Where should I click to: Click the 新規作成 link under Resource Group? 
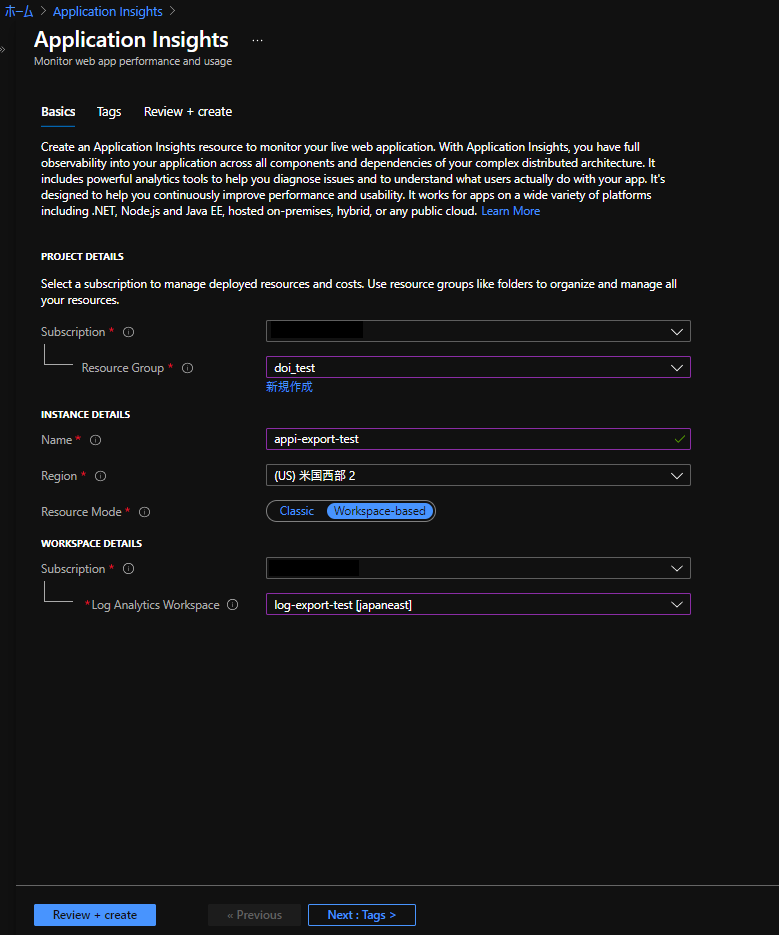(289, 387)
